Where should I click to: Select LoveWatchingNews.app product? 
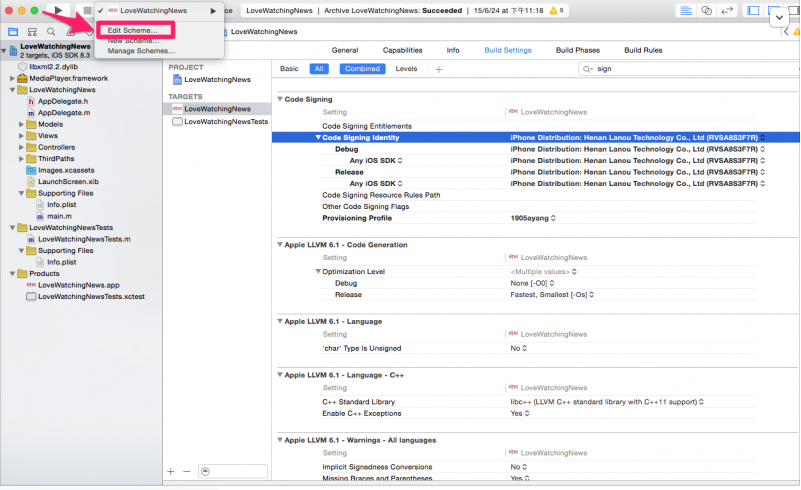coord(79,285)
